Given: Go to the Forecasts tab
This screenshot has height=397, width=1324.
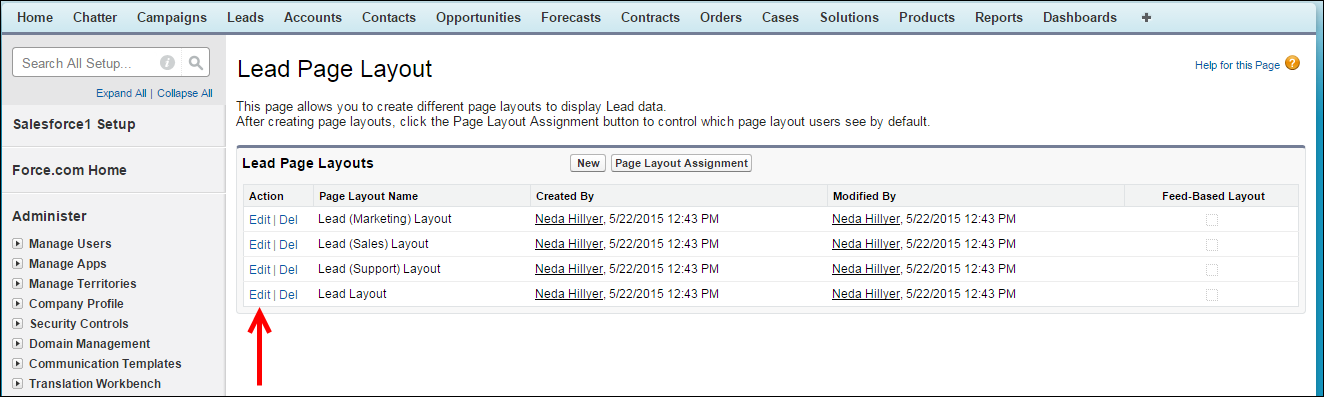Looking at the screenshot, I should (x=571, y=17).
